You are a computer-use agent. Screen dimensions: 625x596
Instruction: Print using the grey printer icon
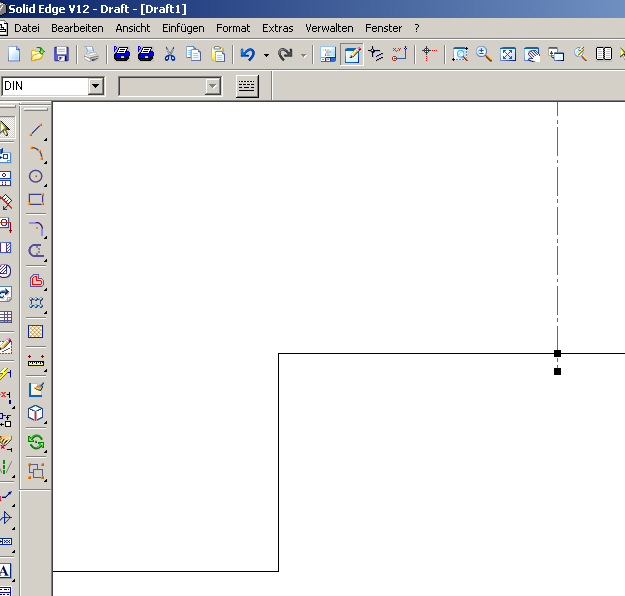91,54
